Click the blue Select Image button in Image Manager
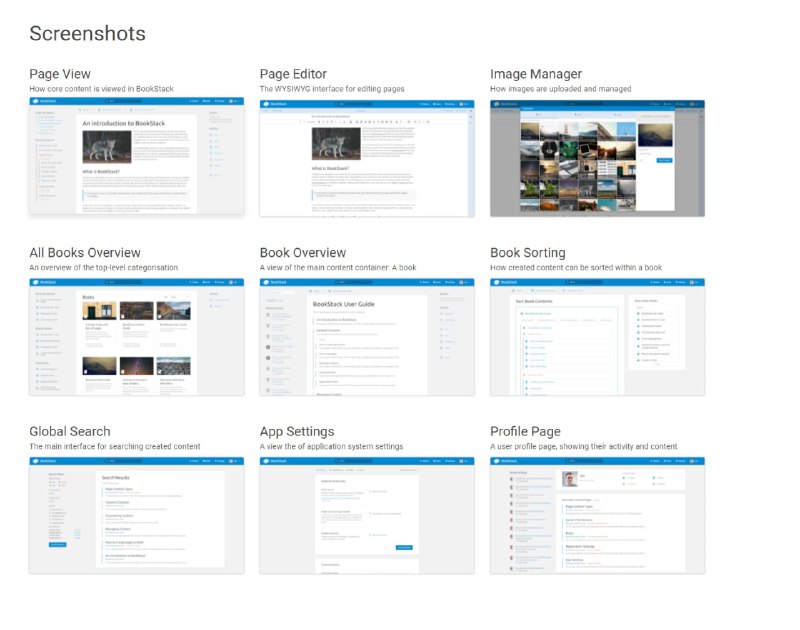The width and height of the screenshot is (800, 630). point(664,159)
